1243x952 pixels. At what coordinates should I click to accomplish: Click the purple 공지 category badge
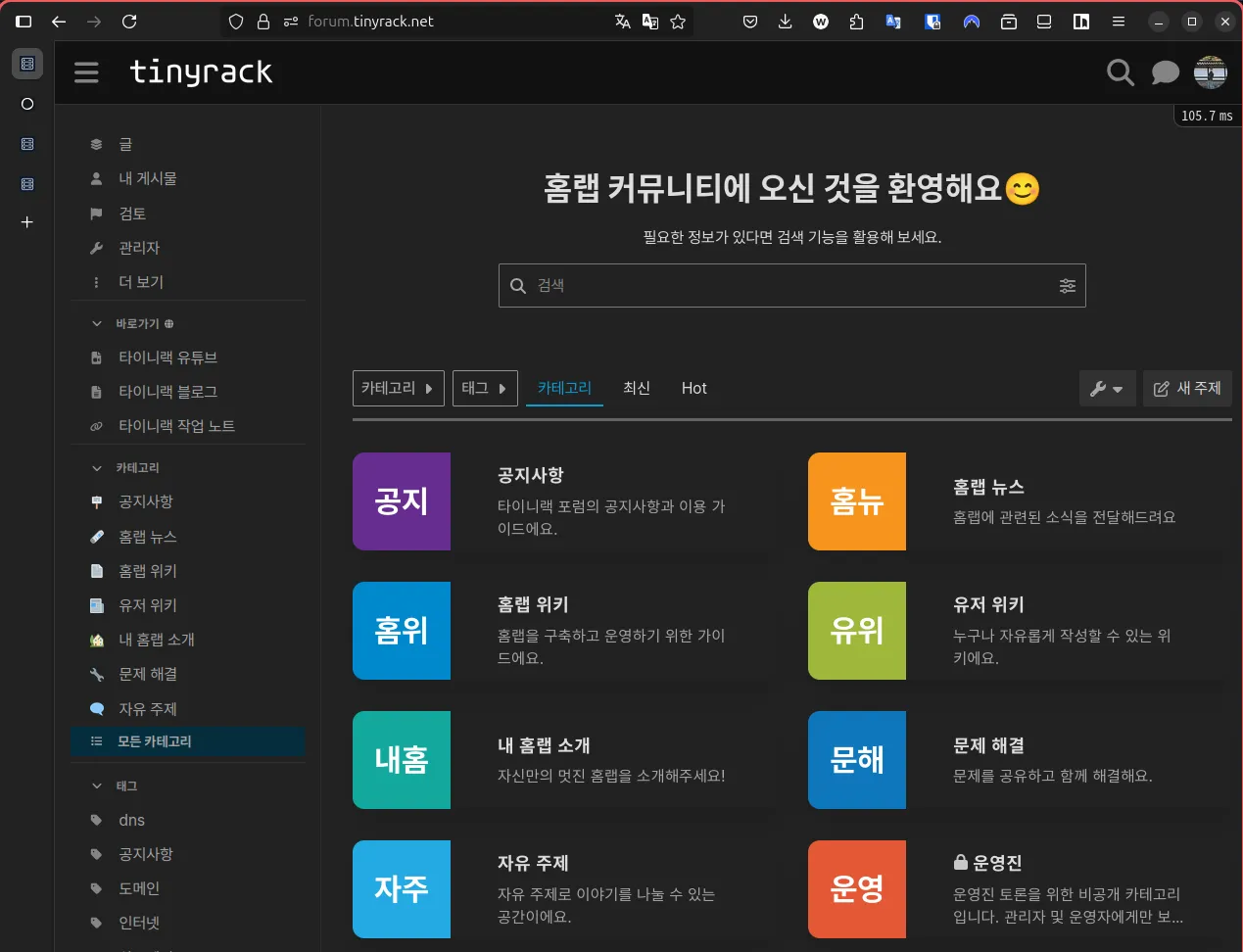click(x=402, y=501)
